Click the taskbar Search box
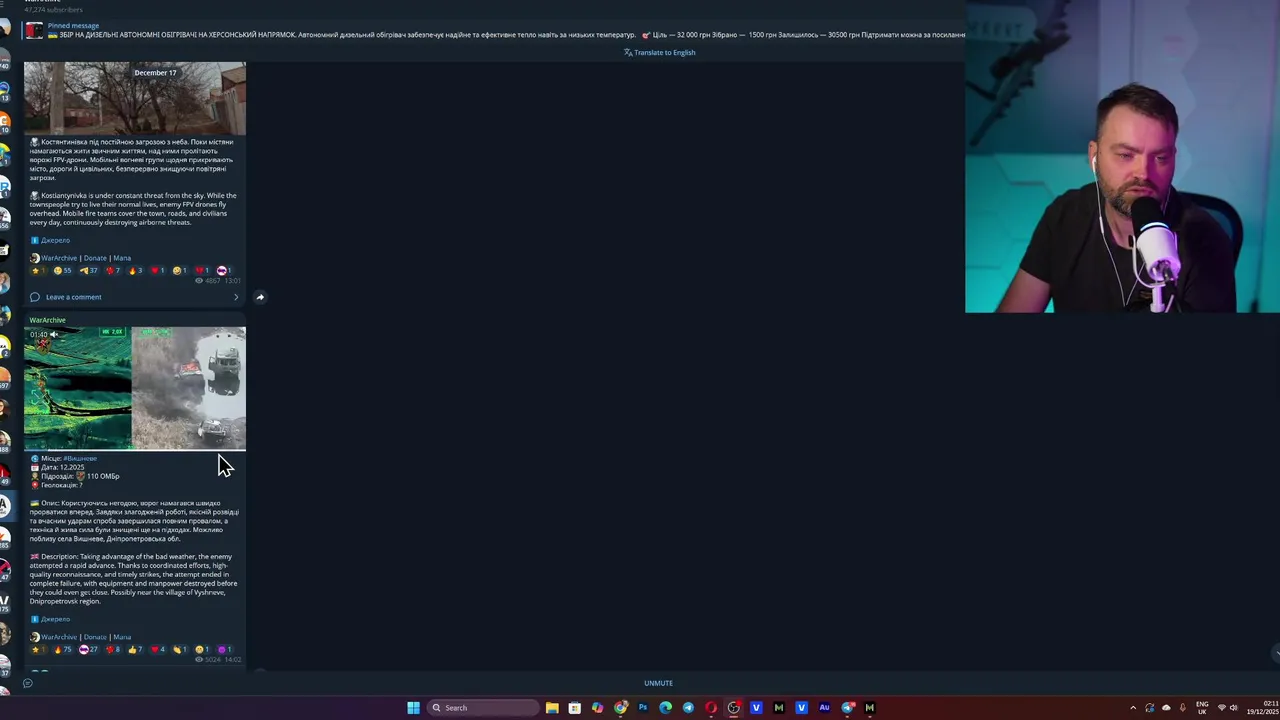1280x720 pixels. point(483,708)
